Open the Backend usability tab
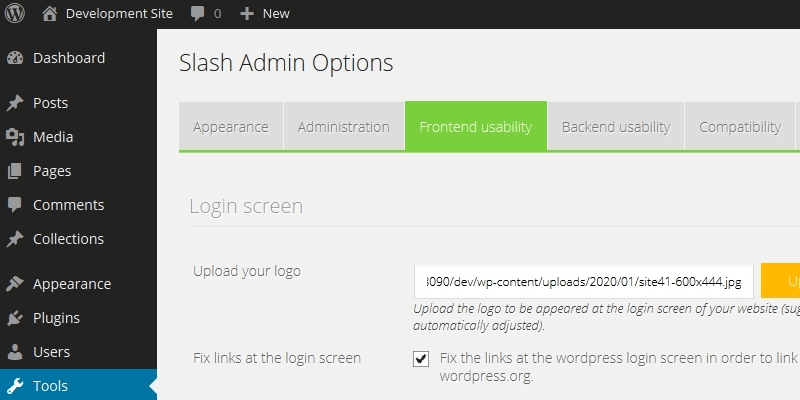This screenshot has width=800, height=400. pos(615,127)
